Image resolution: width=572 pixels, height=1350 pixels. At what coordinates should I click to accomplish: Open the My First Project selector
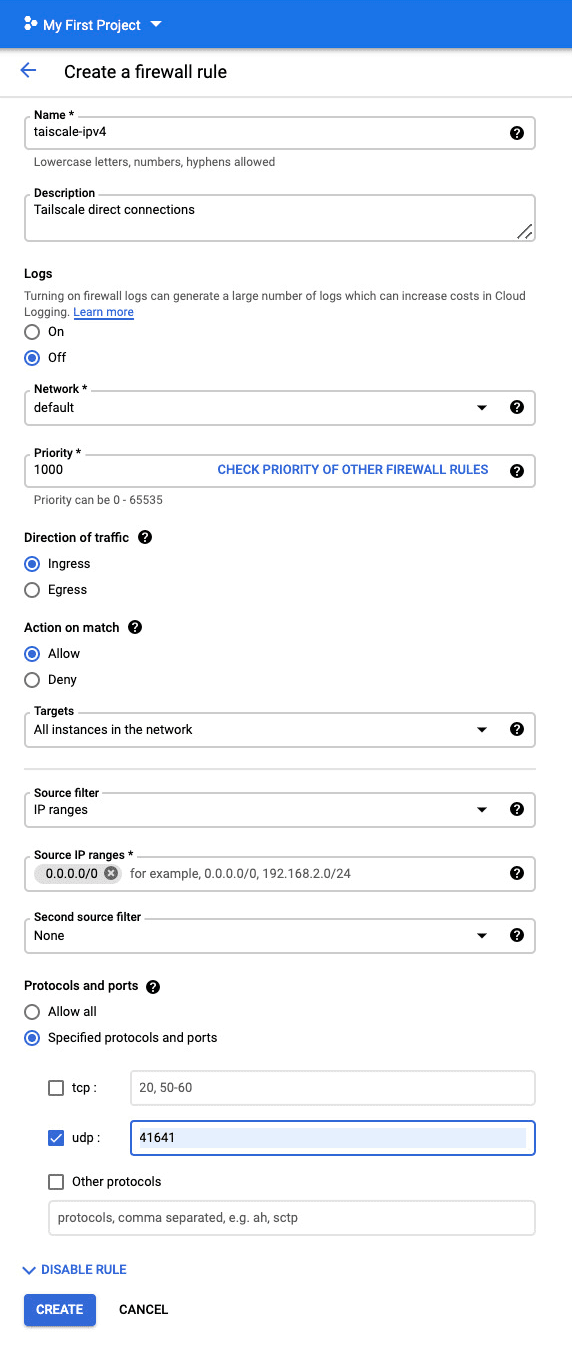[x=92, y=25]
